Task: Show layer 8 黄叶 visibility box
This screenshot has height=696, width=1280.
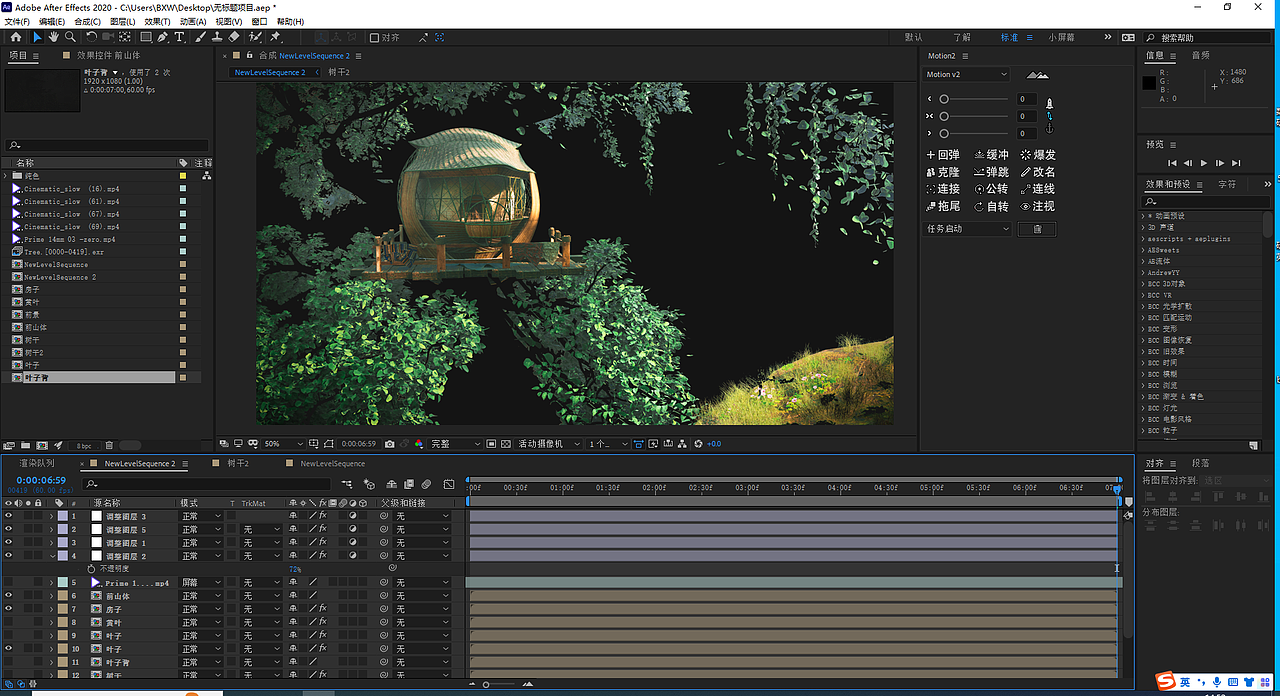Action: tap(9, 622)
